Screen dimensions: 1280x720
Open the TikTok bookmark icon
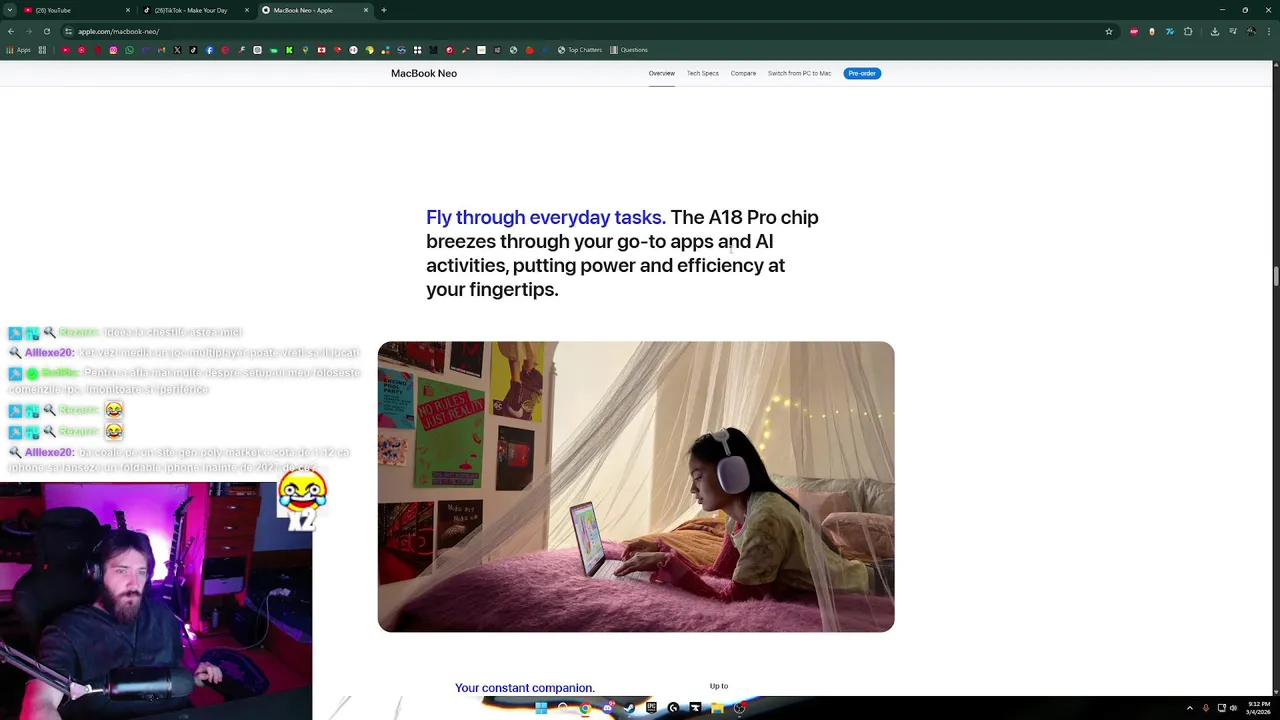coord(193,50)
